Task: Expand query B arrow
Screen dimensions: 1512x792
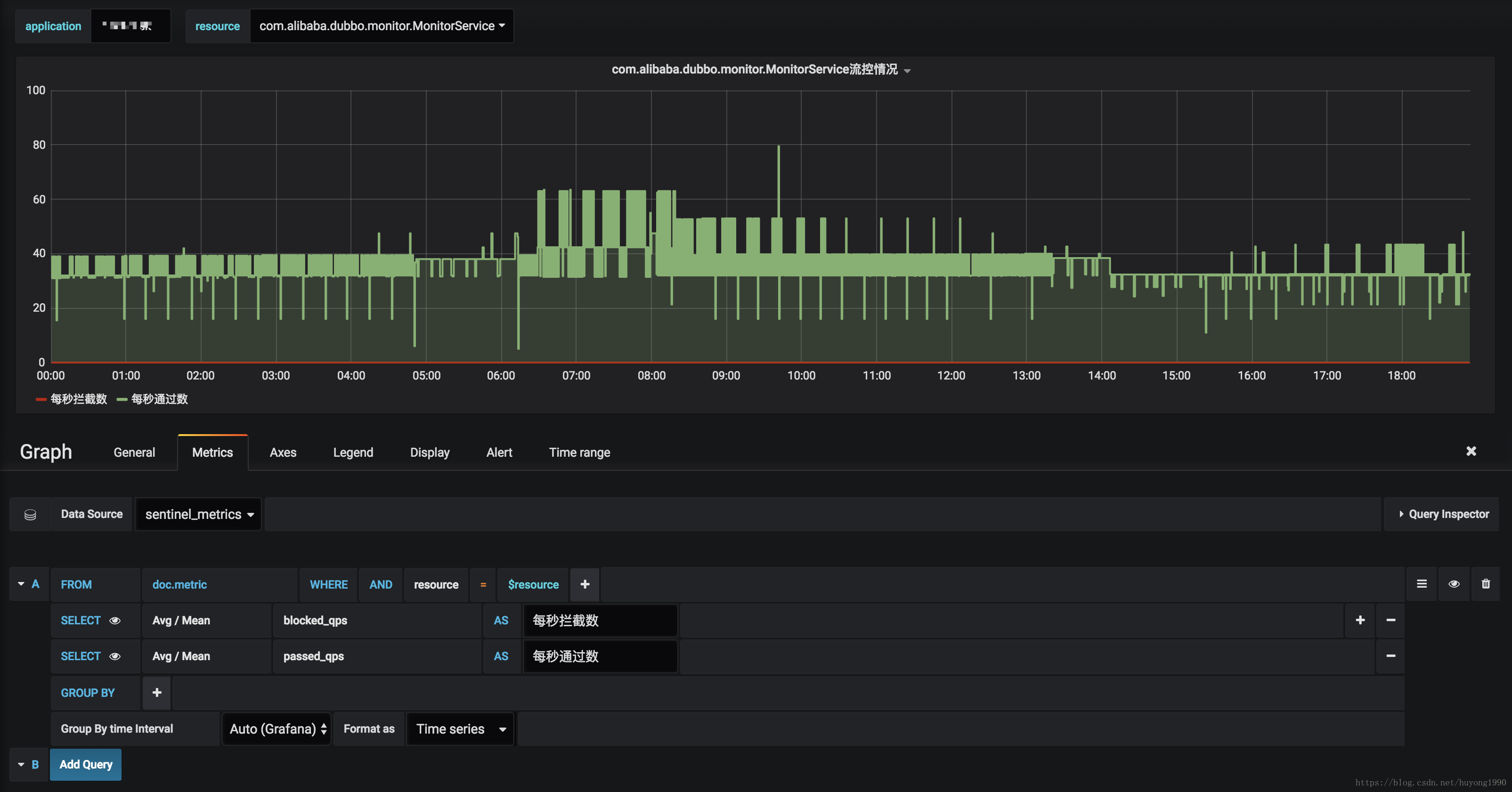Action: point(21,764)
